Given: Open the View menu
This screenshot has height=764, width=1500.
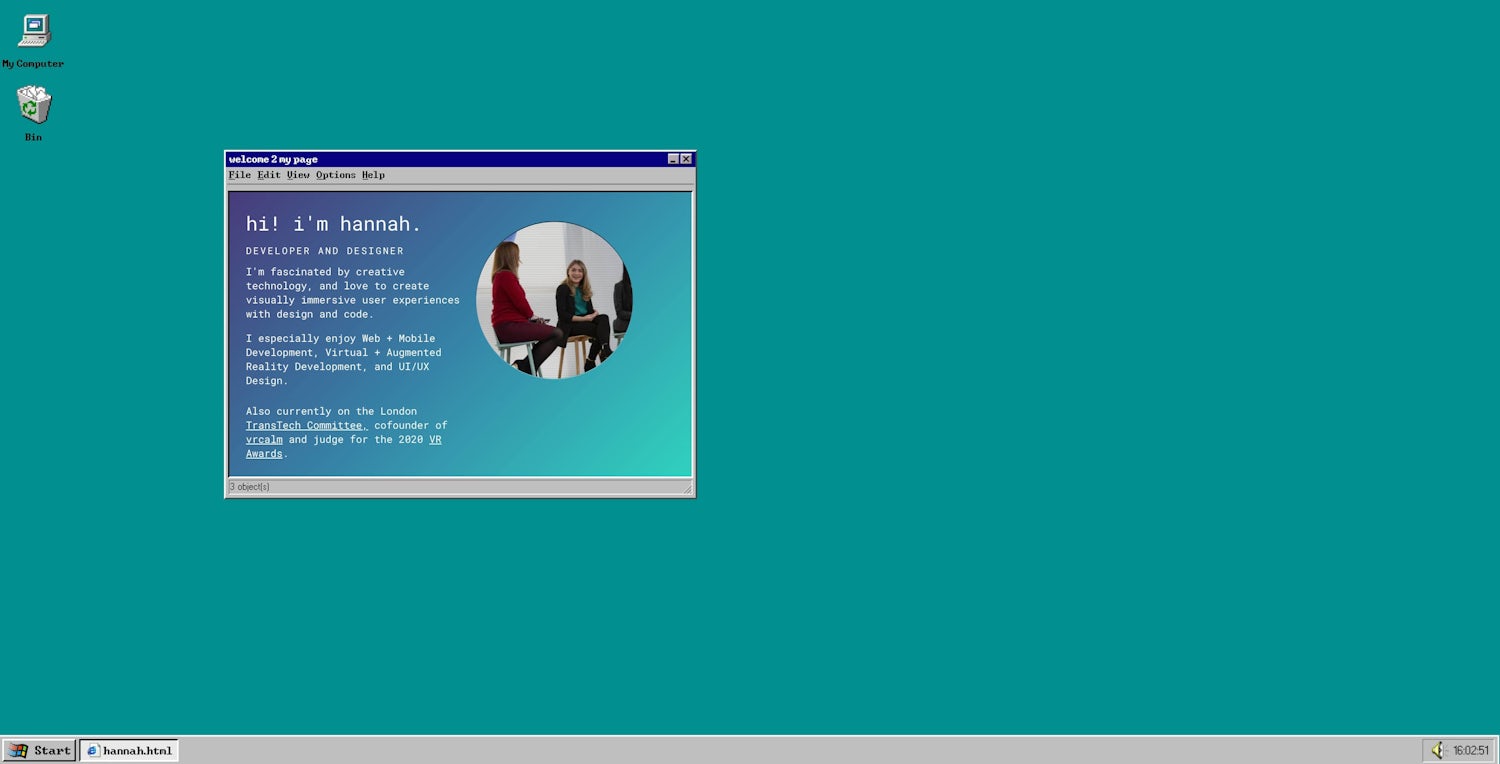Looking at the screenshot, I should [x=298, y=175].
